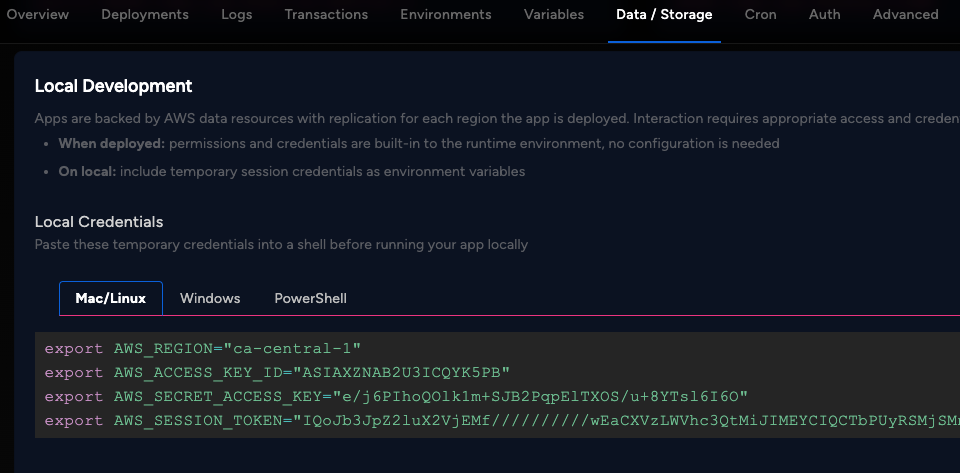960x473 pixels.
Task: Switch to the PowerShell credentials tab
Action: pyautogui.click(x=310, y=298)
